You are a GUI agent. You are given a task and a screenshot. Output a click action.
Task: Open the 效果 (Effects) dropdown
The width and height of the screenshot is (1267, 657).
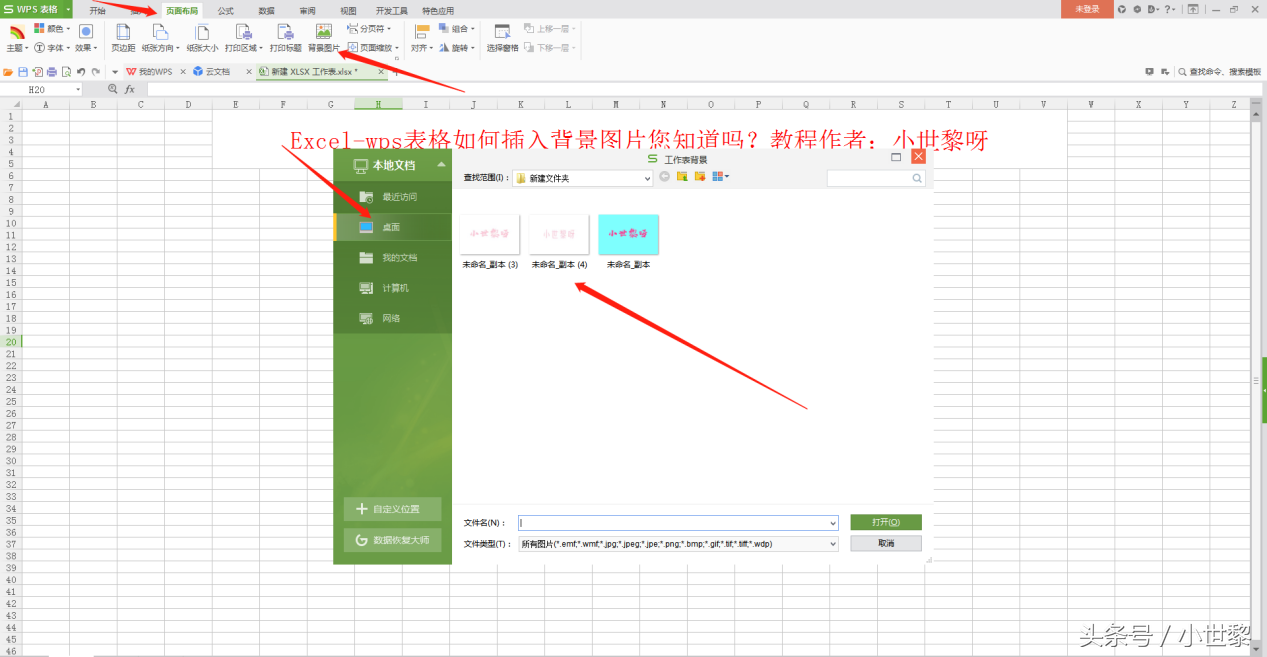pyautogui.click(x=86, y=39)
